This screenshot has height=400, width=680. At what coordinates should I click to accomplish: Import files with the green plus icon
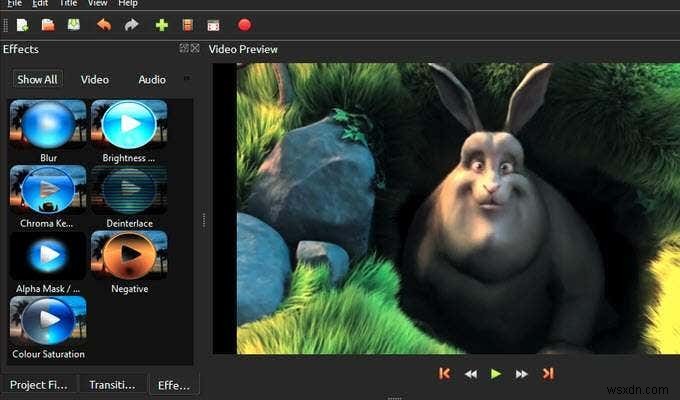click(162, 25)
